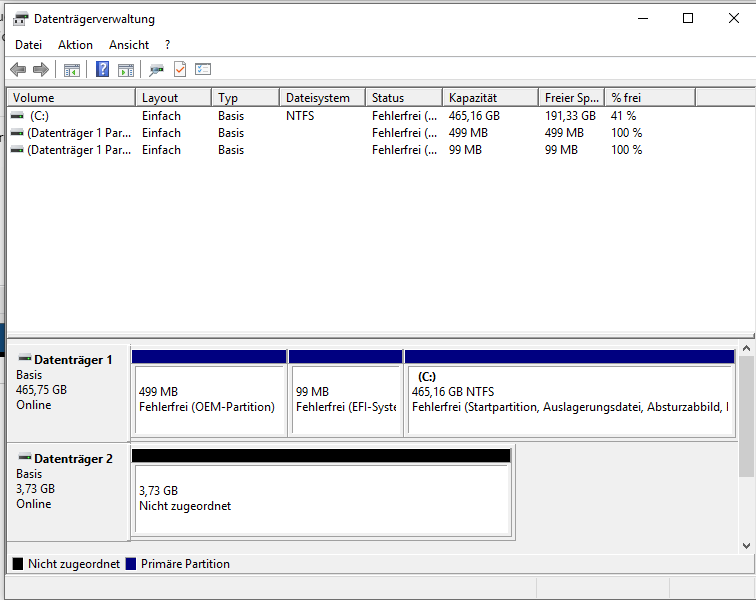This screenshot has height=600, width=756.
Task: Open the Ansicht menu
Action: [x=129, y=45]
